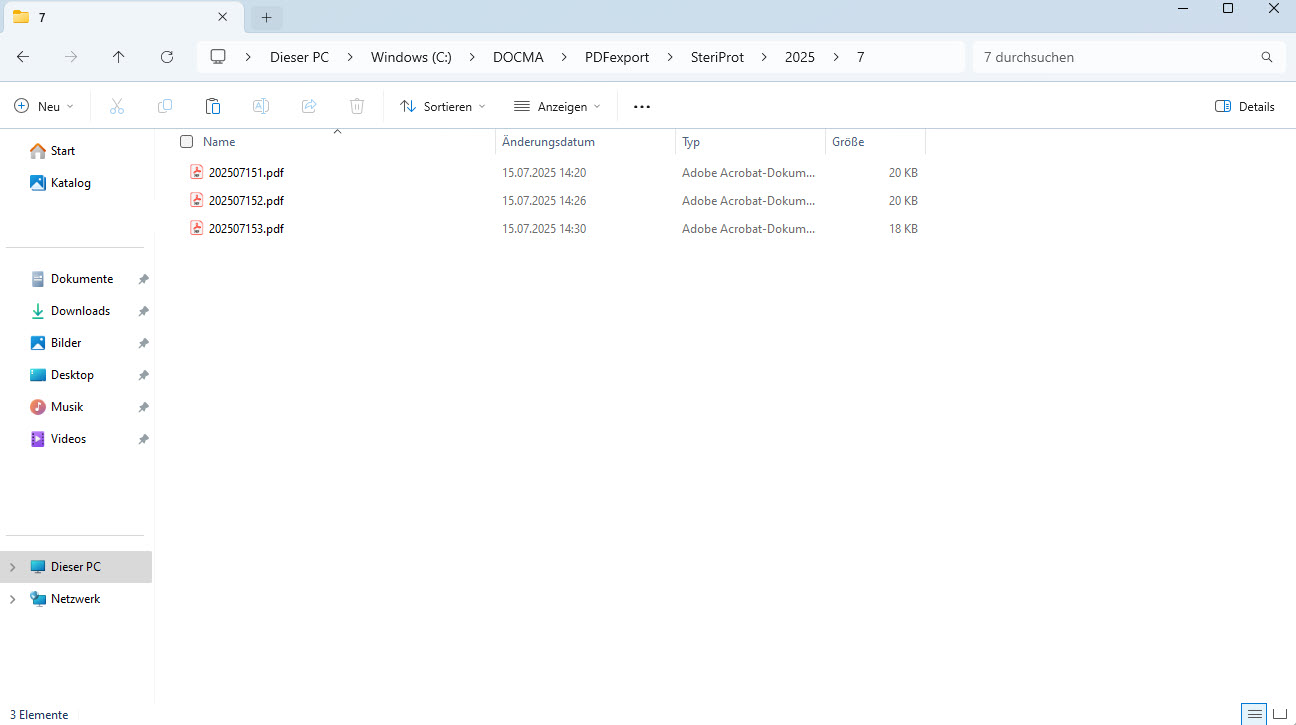Open the Anzeigen dropdown menu
Viewport: 1296px width, 725px height.
[557, 106]
